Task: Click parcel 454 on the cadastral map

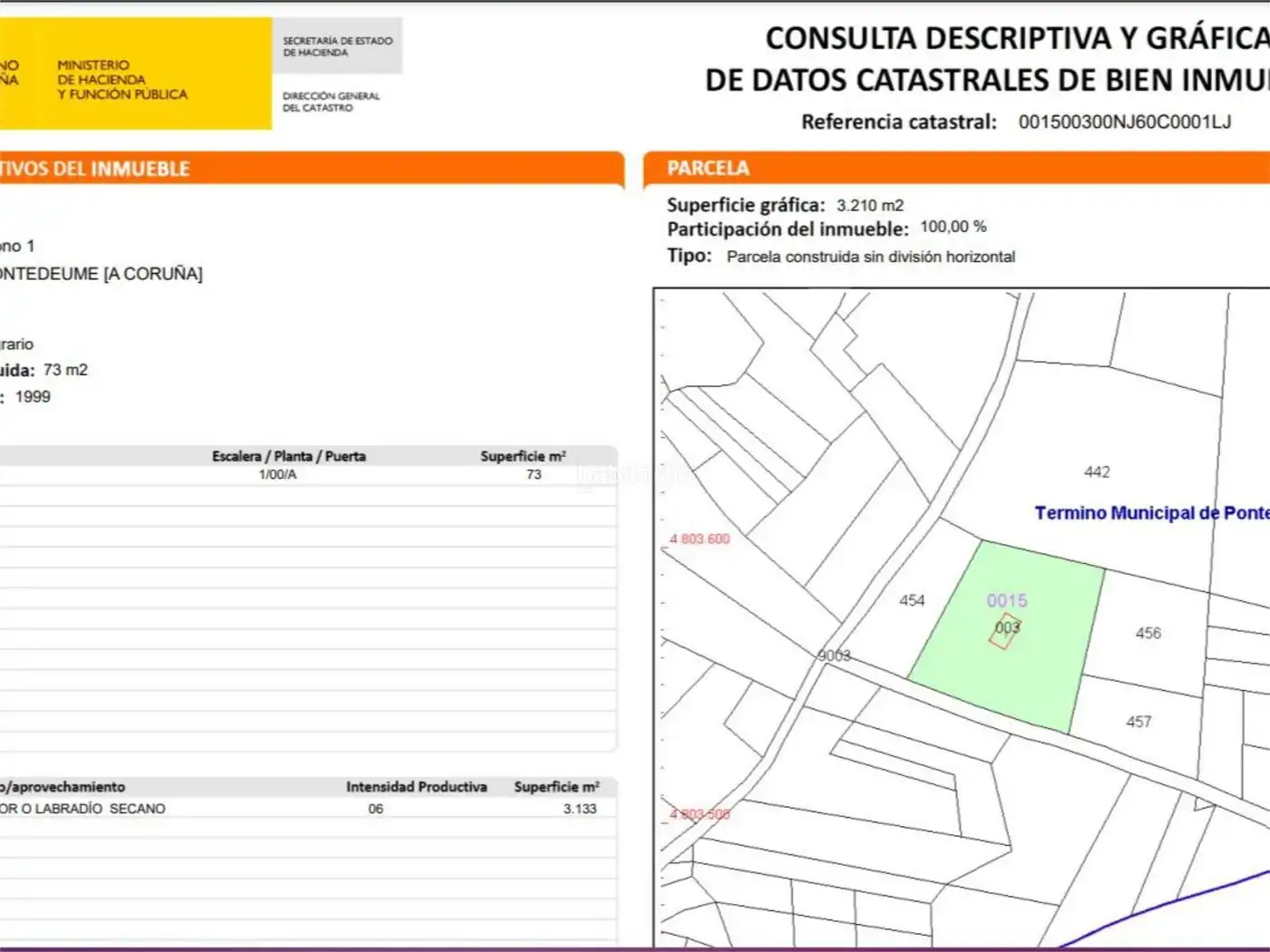Action: click(912, 600)
